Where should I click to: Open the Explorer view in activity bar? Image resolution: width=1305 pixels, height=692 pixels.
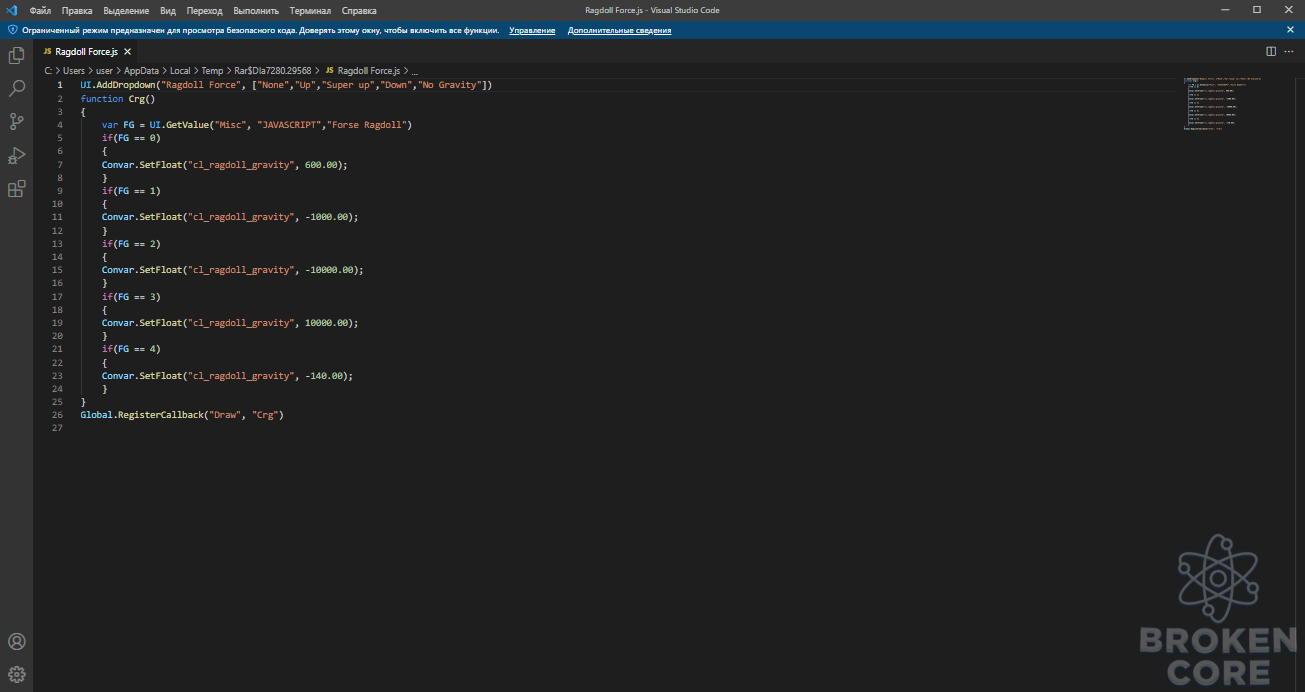(16, 55)
